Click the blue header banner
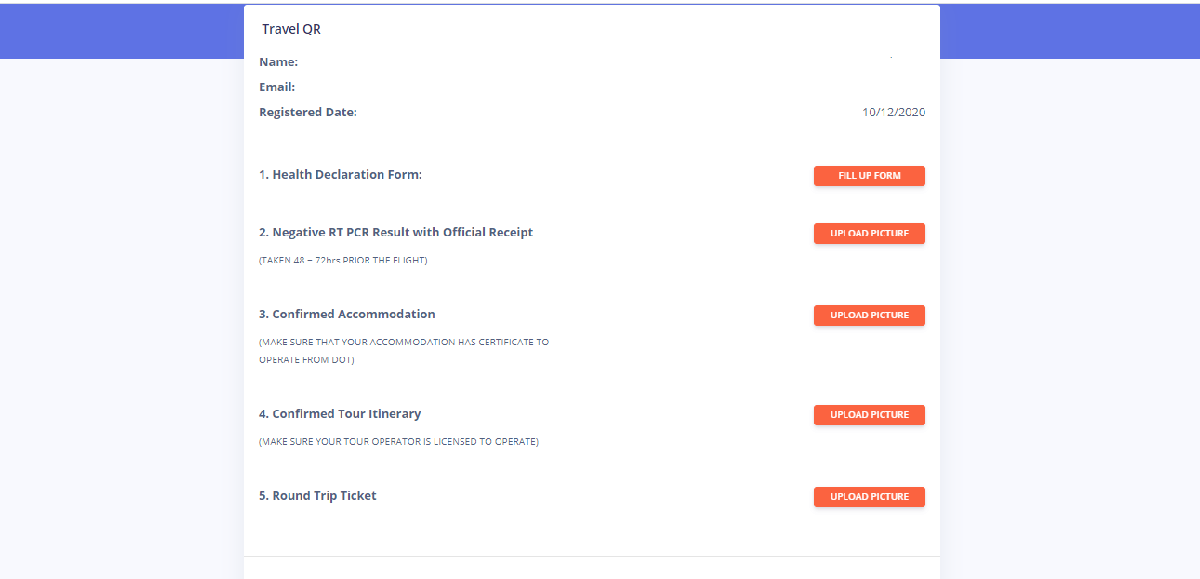Image resolution: width=1200 pixels, height=579 pixels. (1070, 32)
